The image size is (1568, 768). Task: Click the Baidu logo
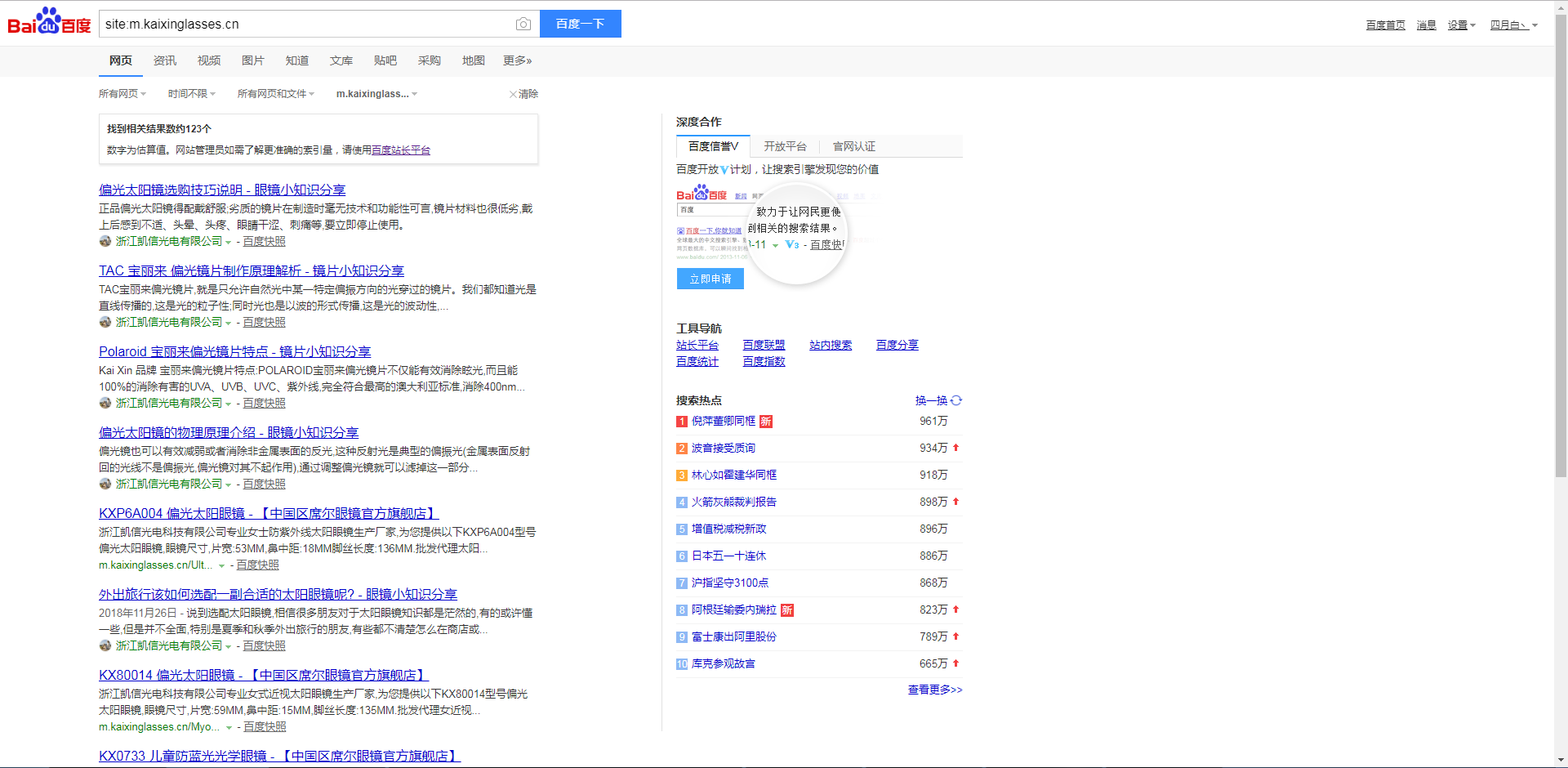coord(49,21)
